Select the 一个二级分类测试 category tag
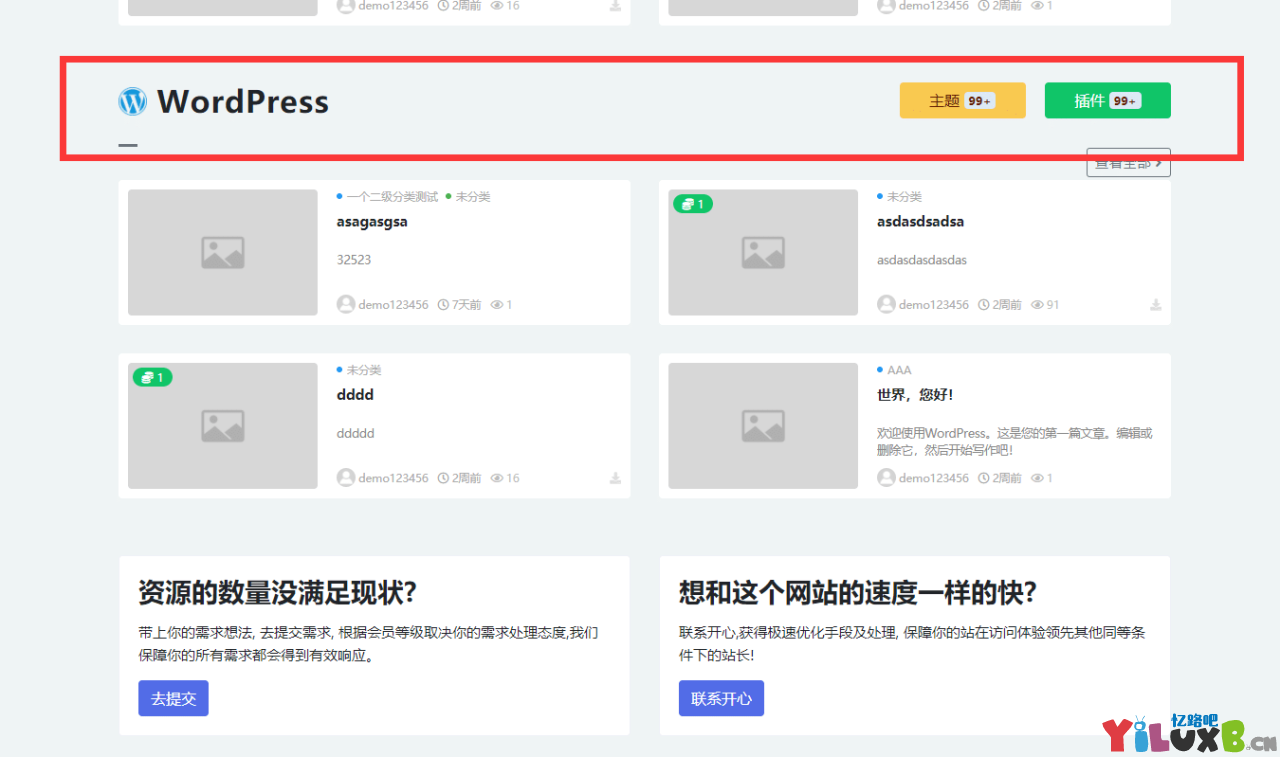 [x=392, y=197]
